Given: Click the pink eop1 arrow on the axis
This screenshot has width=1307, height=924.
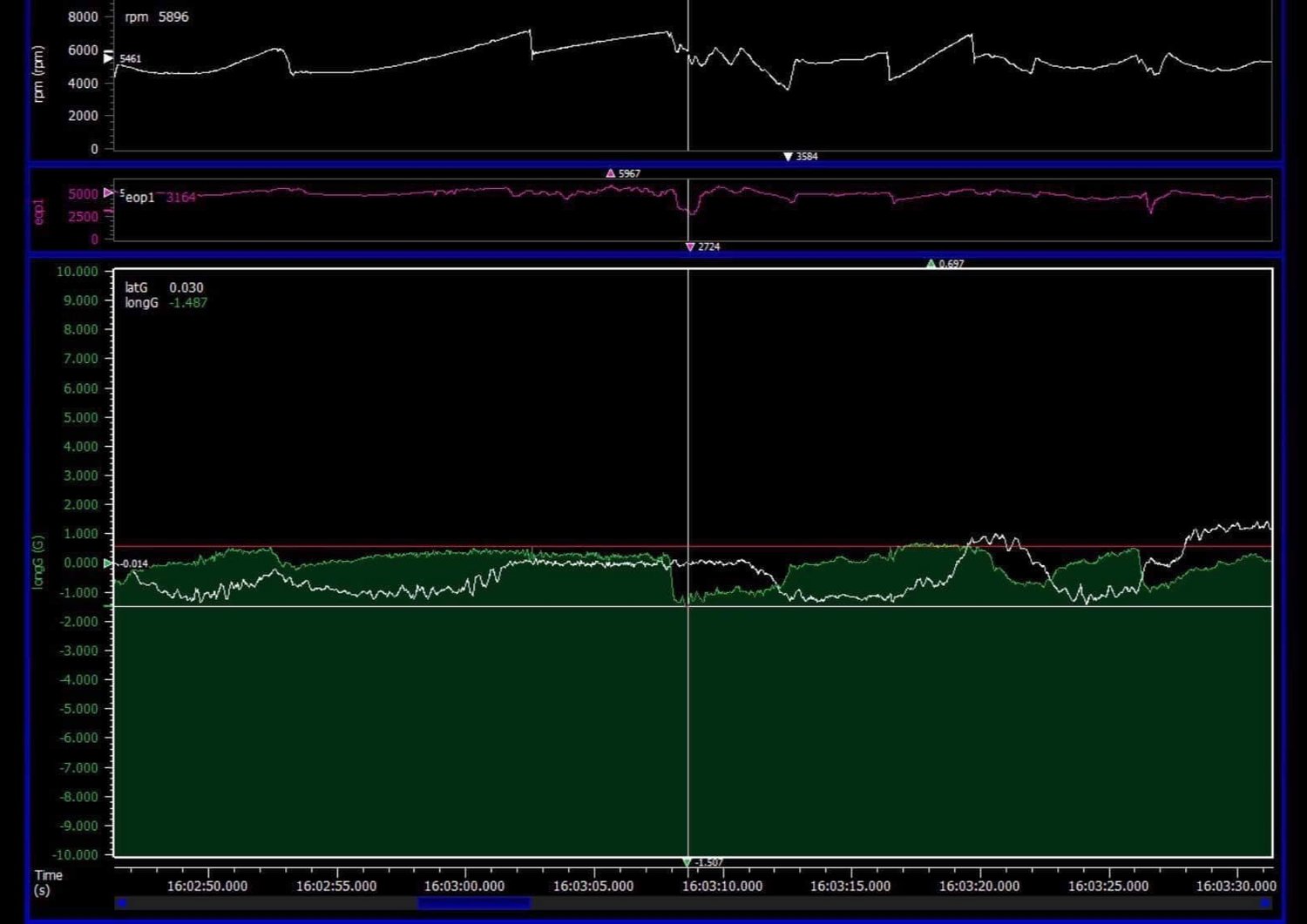Looking at the screenshot, I should 108,192.
